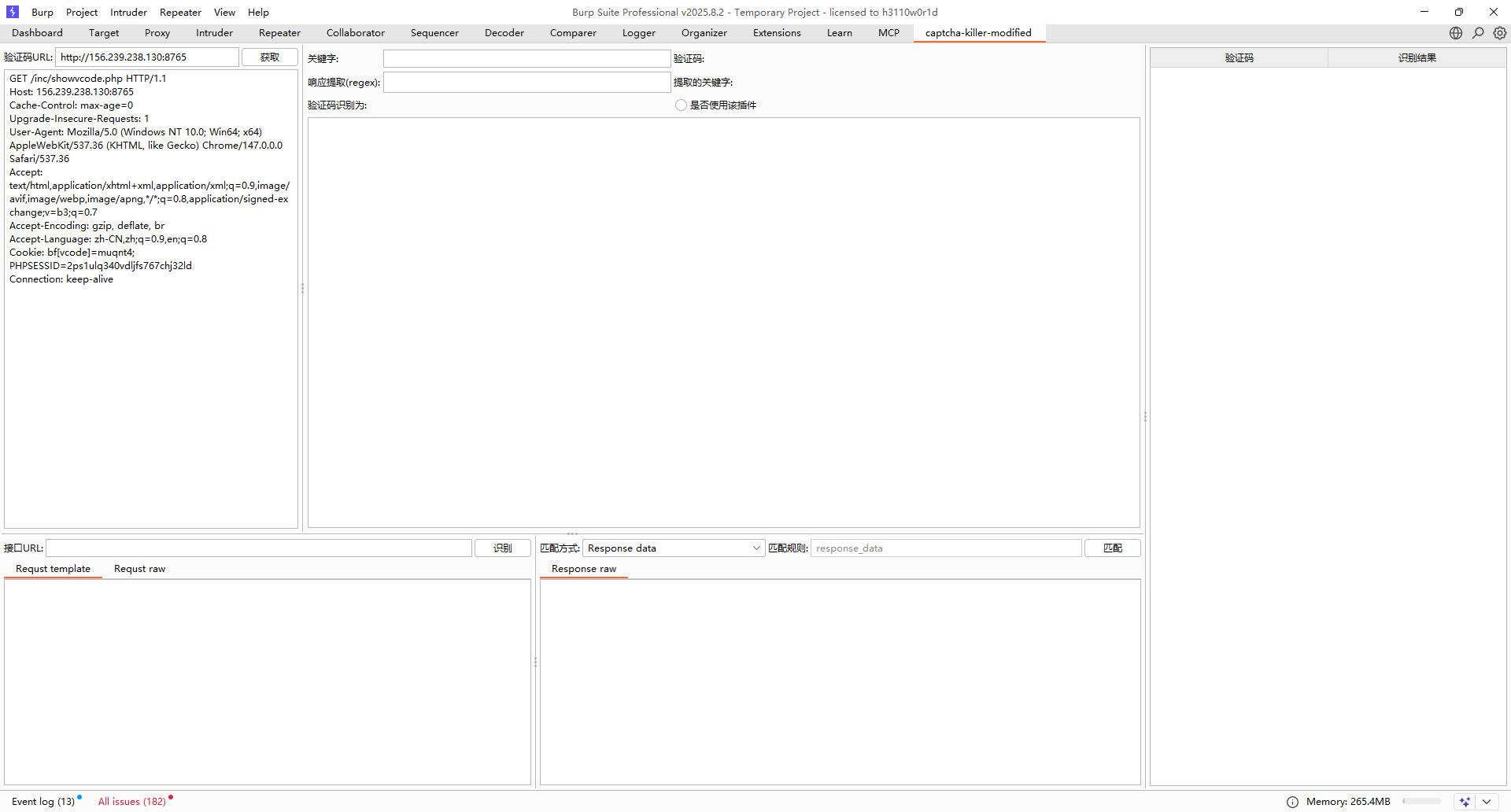Click the 获取 button
This screenshot has height=812, width=1511.
pyautogui.click(x=269, y=57)
